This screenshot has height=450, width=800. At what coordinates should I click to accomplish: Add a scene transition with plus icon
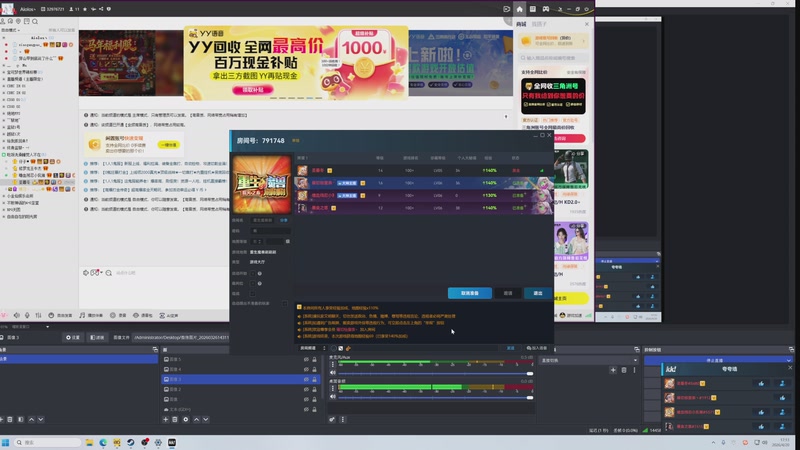[x=613, y=370]
